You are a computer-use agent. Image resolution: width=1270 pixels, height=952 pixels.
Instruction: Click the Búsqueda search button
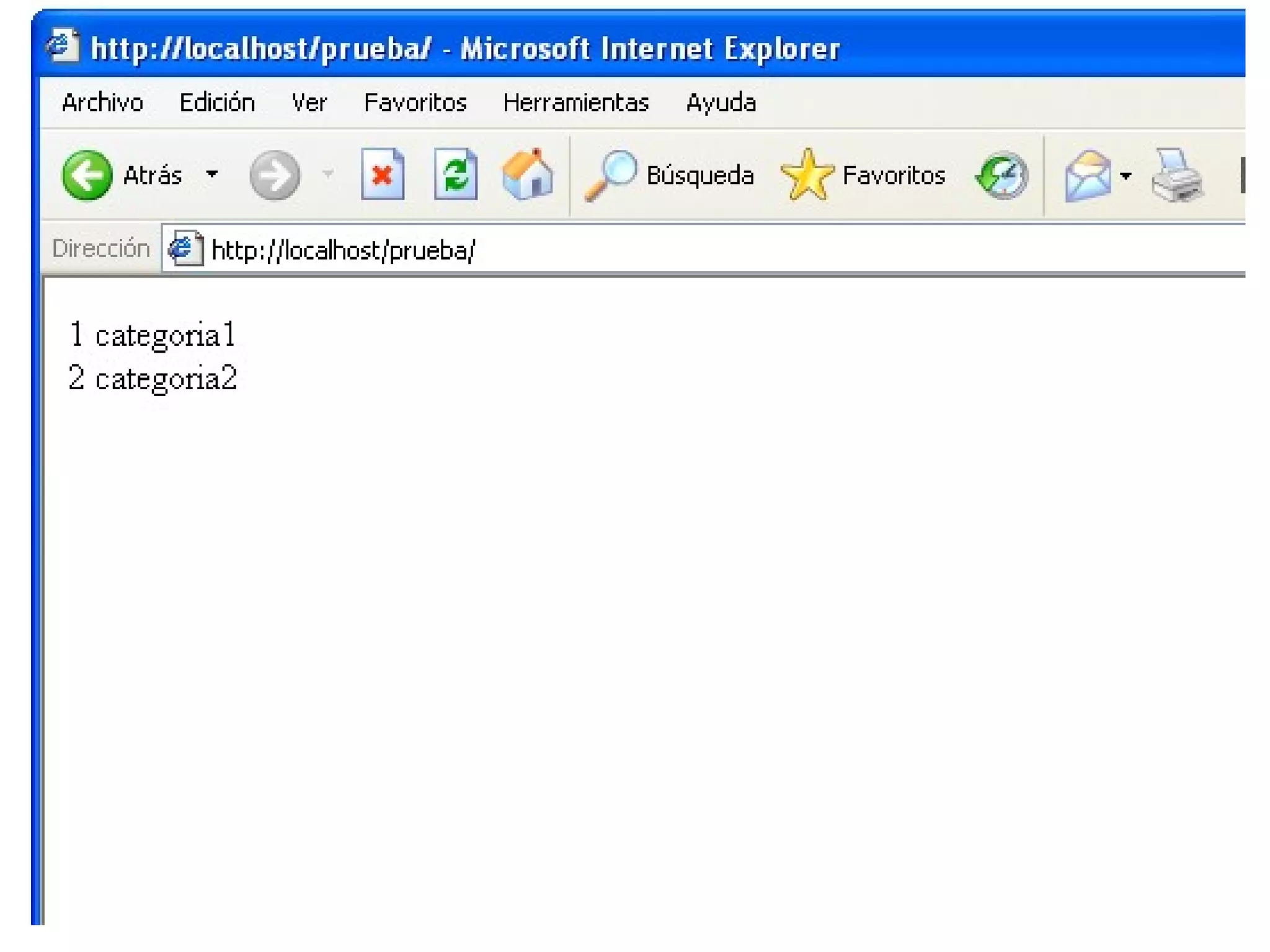click(670, 175)
